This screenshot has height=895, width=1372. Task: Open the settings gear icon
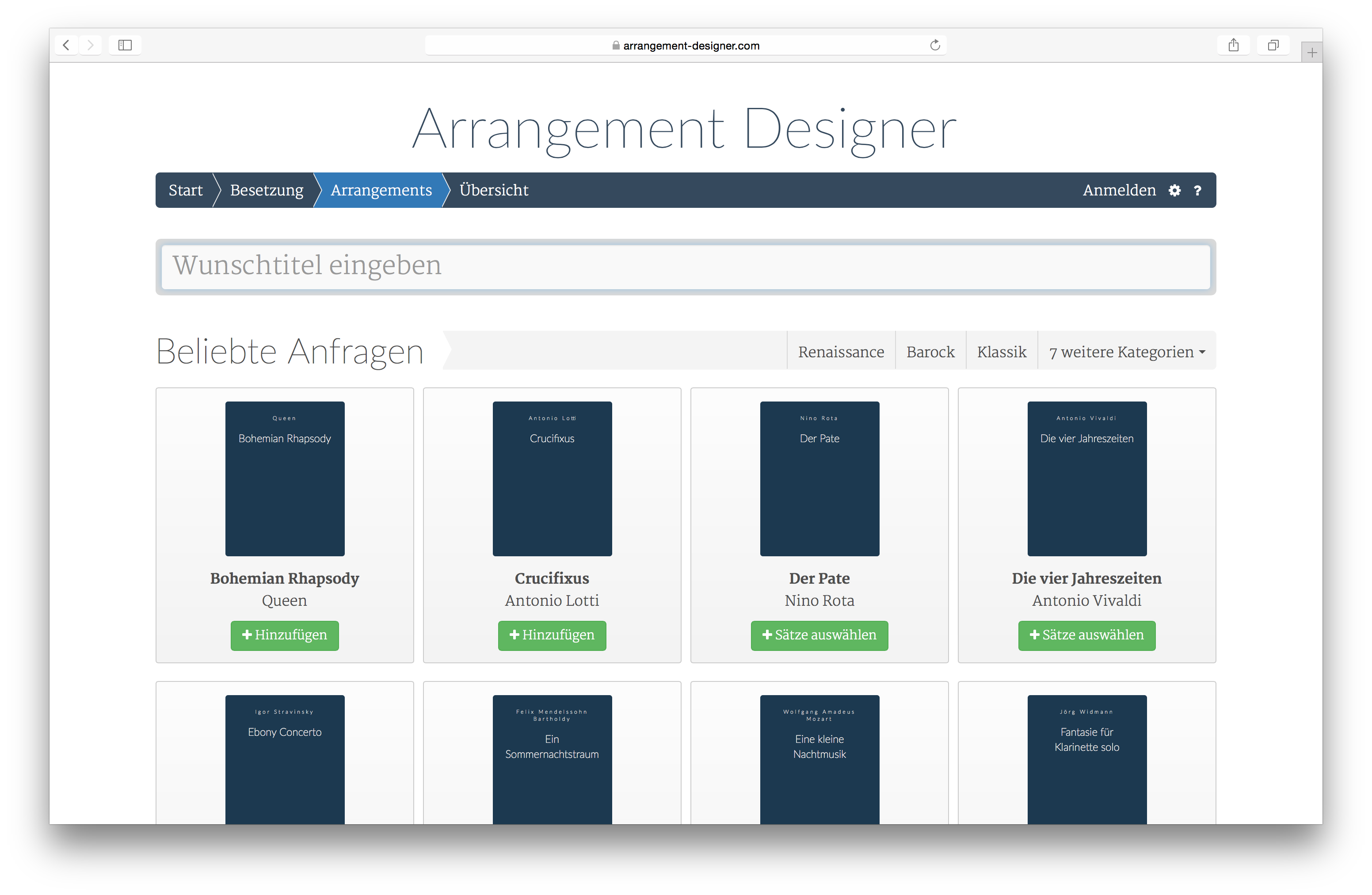click(1174, 190)
